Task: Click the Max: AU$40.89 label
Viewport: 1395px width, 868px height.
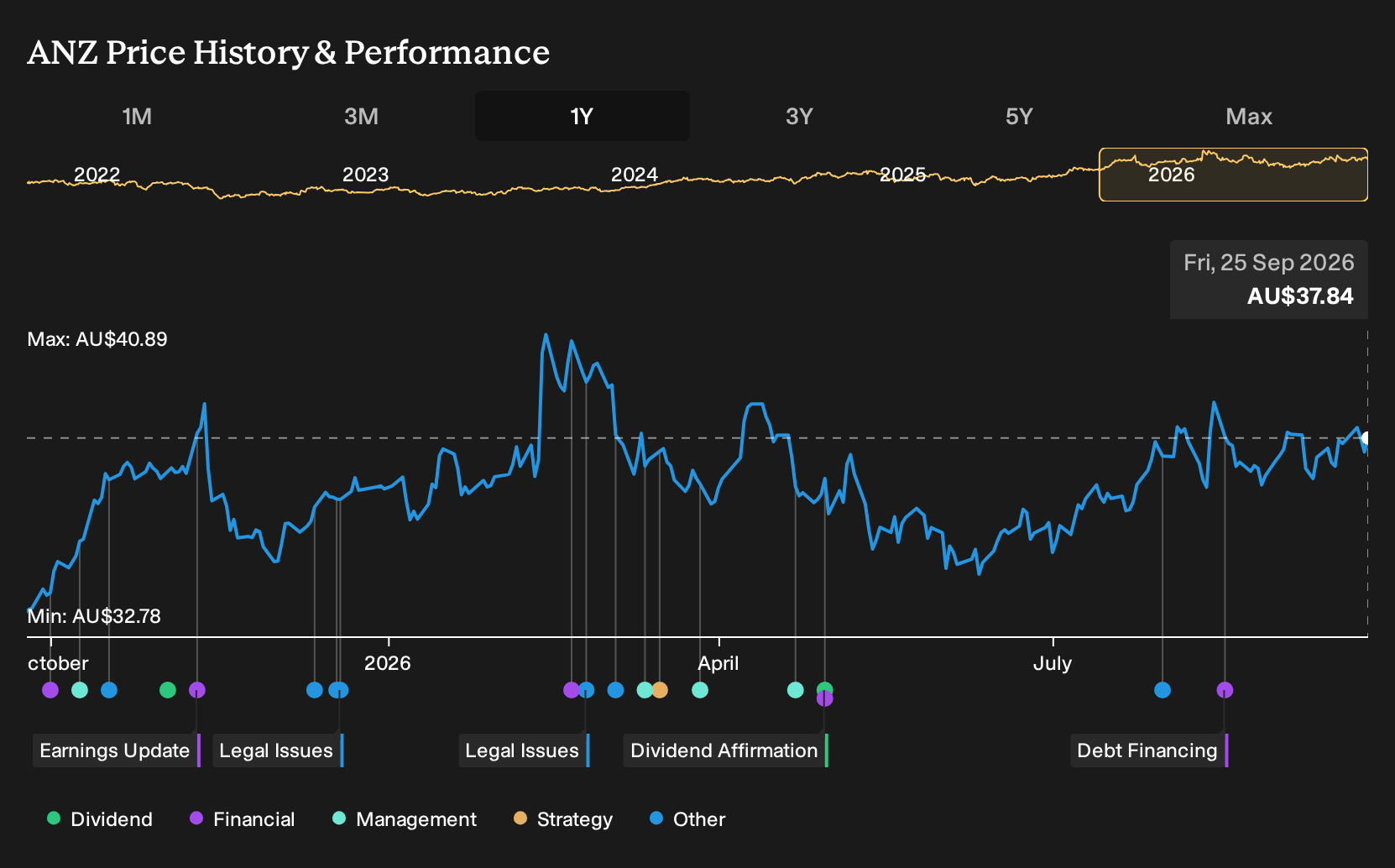Action: pos(97,339)
